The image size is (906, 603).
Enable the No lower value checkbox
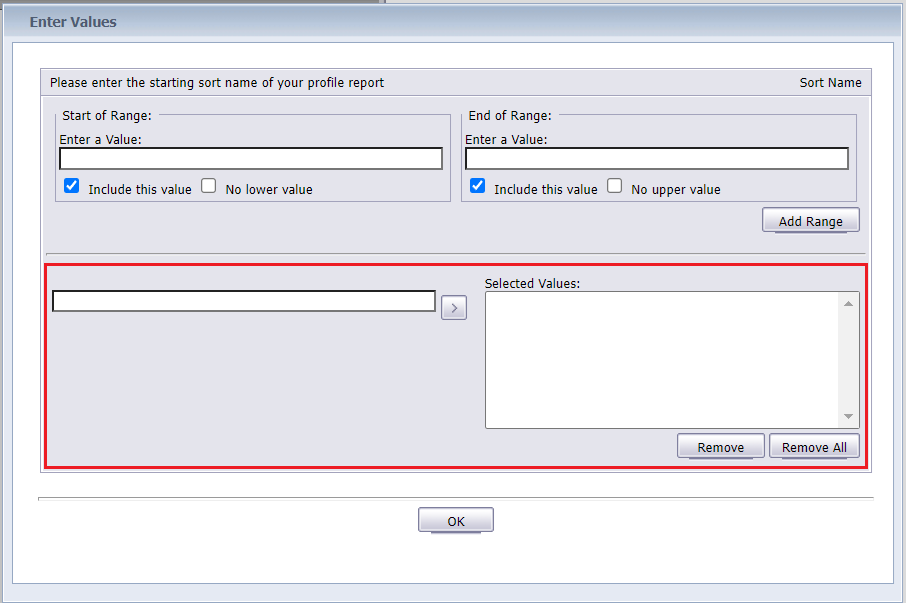[209, 186]
